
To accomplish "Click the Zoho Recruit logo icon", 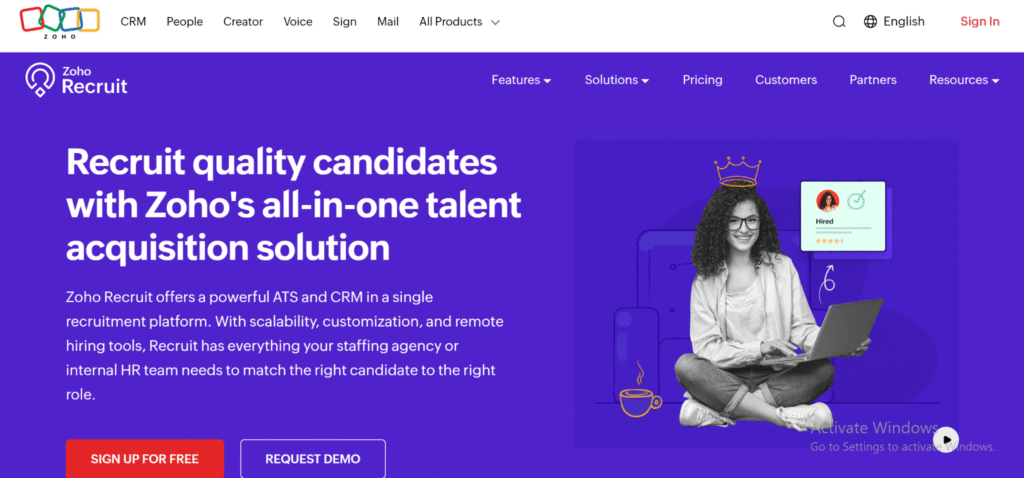I will pos(39,80).
